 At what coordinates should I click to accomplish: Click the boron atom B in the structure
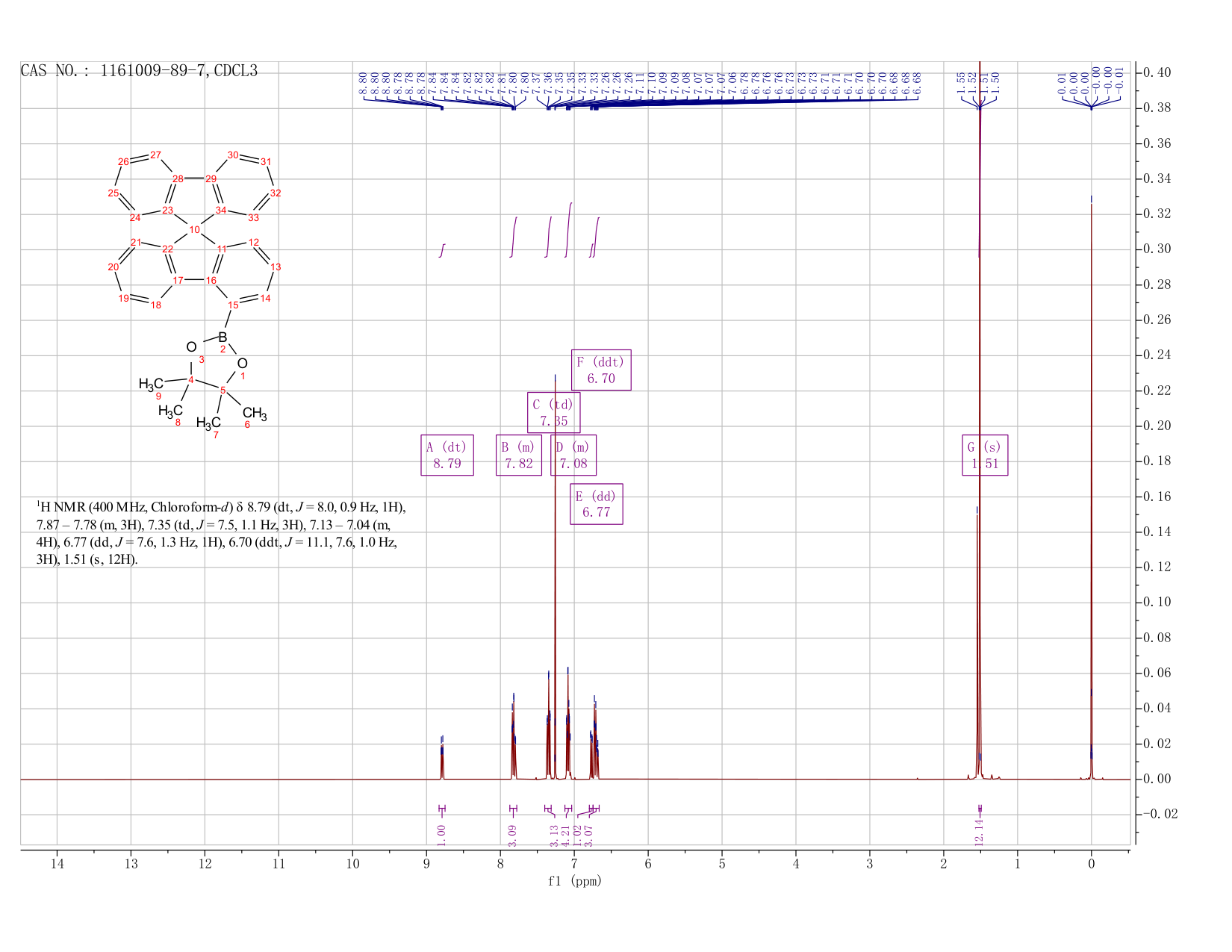[223, 337]
